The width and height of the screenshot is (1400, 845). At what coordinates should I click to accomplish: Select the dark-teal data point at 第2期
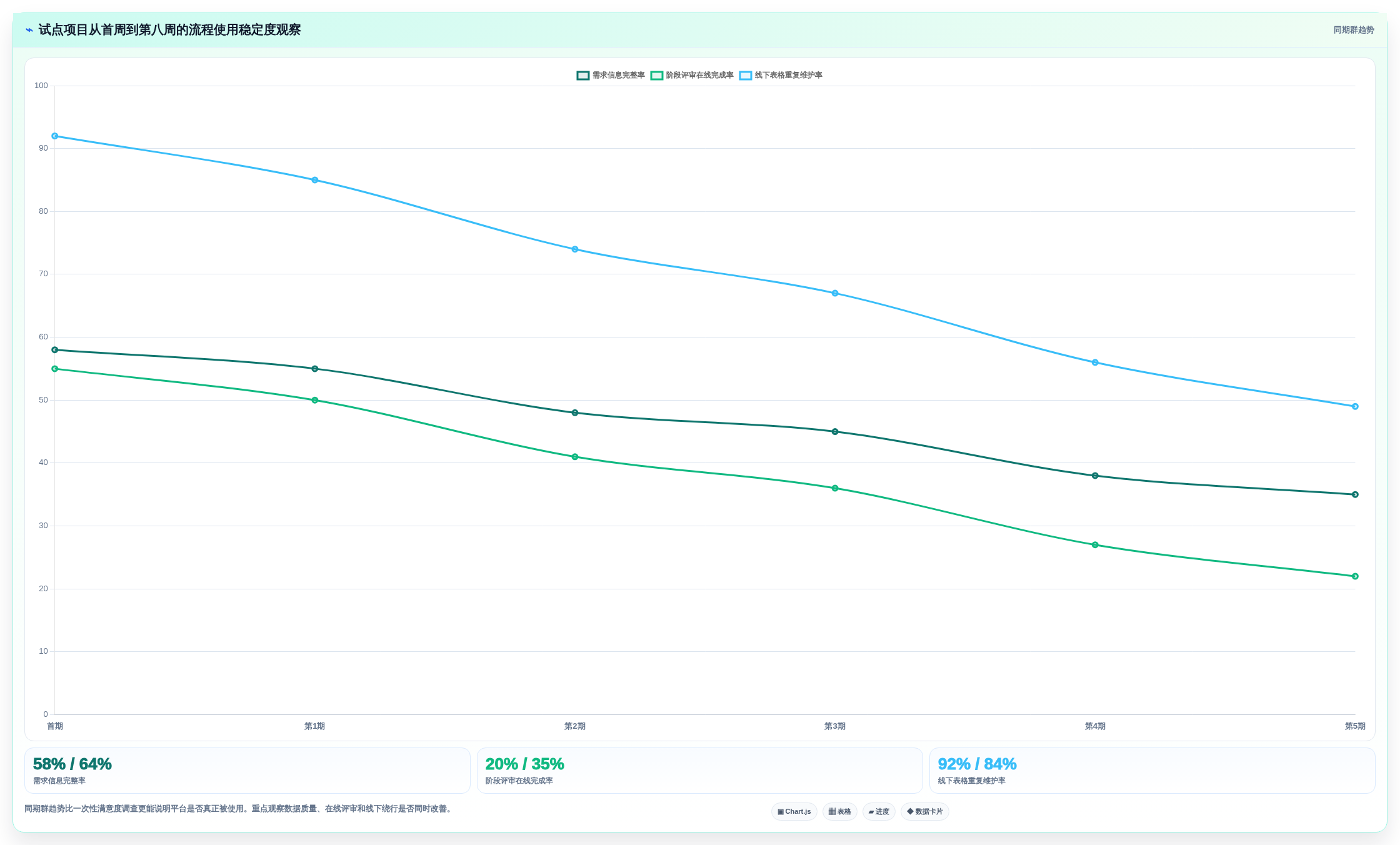(x=575, y=412)
